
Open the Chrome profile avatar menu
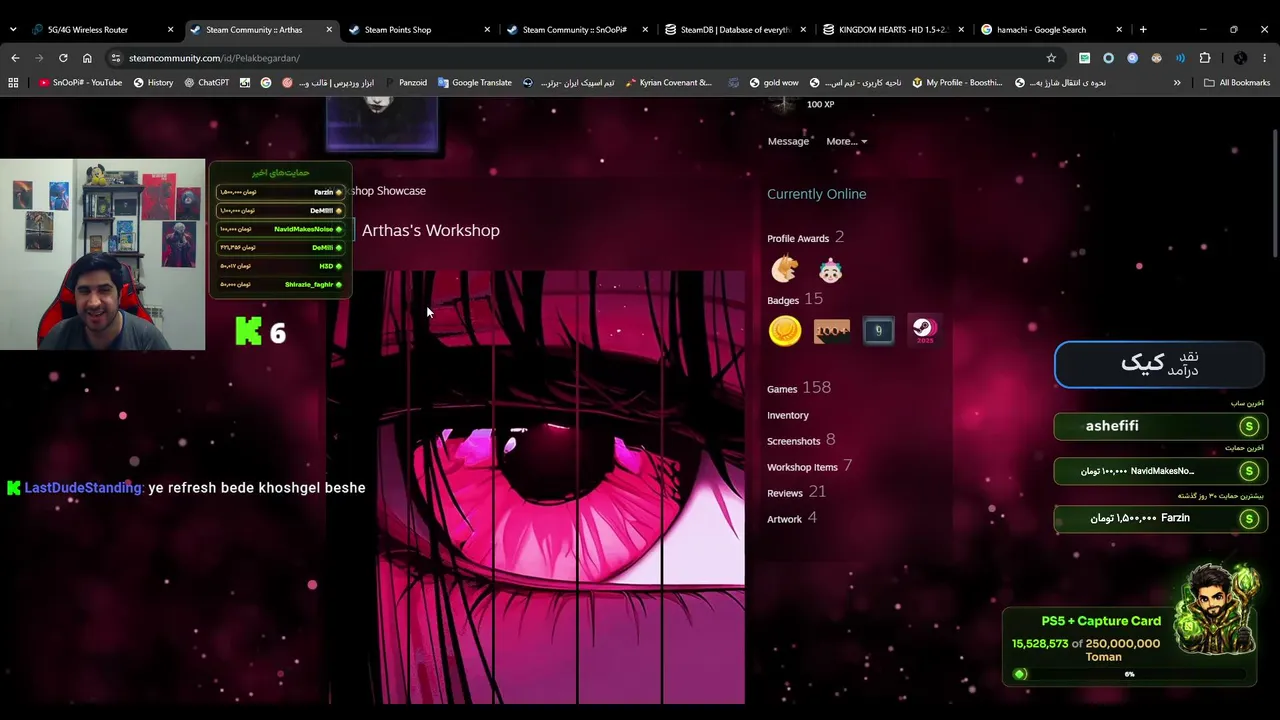(x=1240, y=58)
